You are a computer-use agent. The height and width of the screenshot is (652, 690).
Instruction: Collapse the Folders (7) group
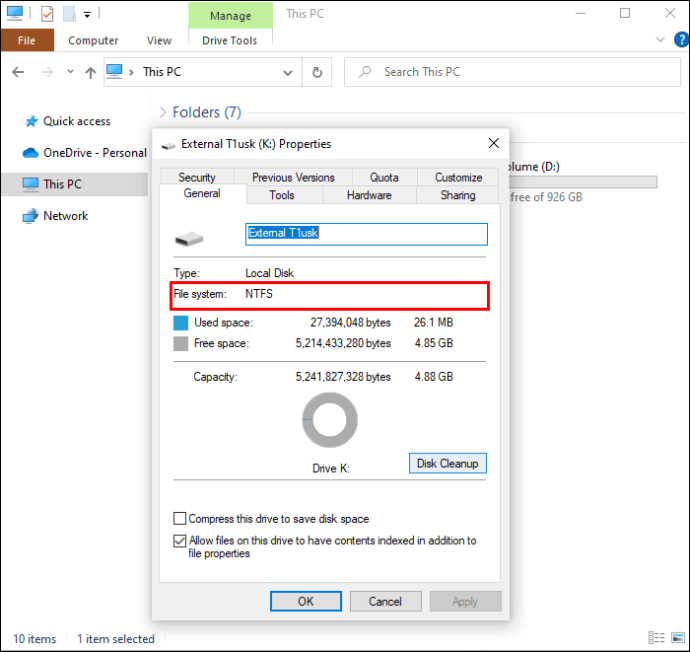point(163,112)
